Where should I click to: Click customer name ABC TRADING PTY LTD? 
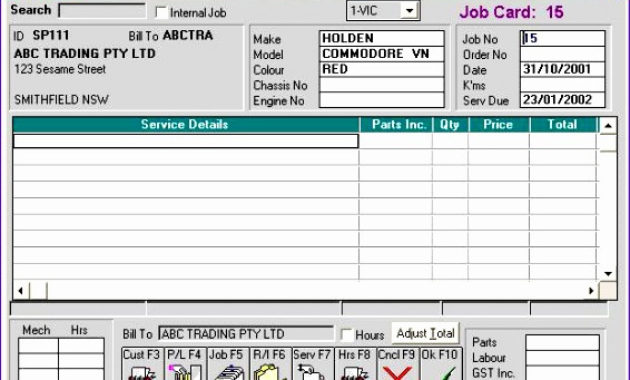[85, 53]
